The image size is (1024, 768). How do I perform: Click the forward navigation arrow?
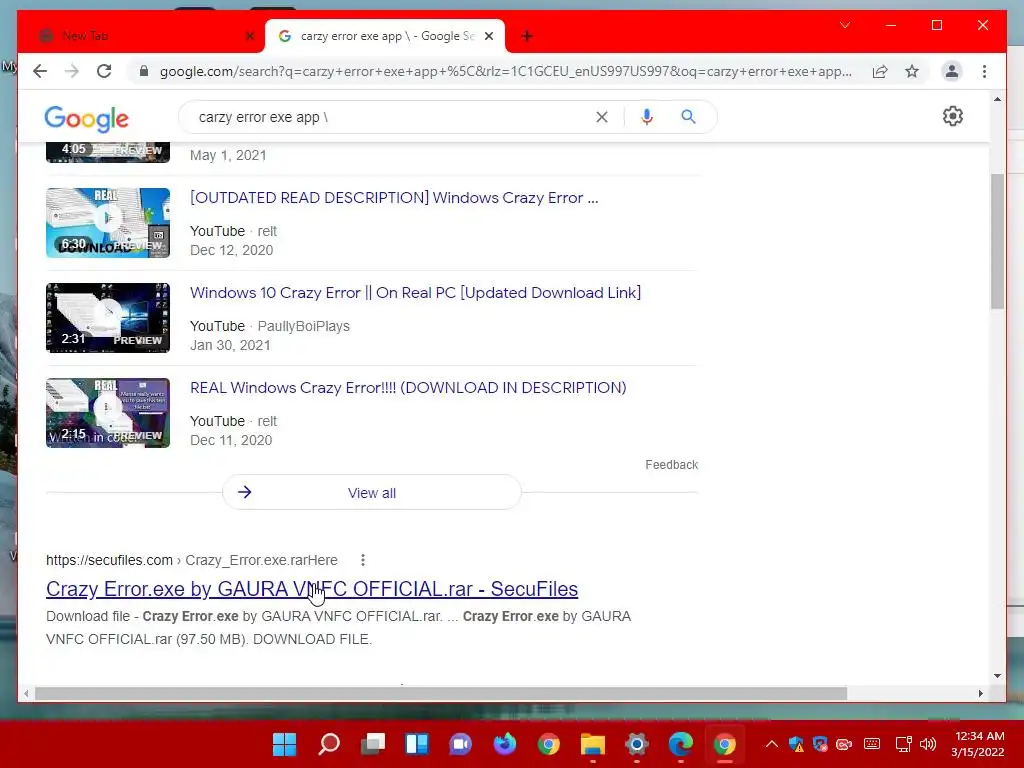(72, 71)
